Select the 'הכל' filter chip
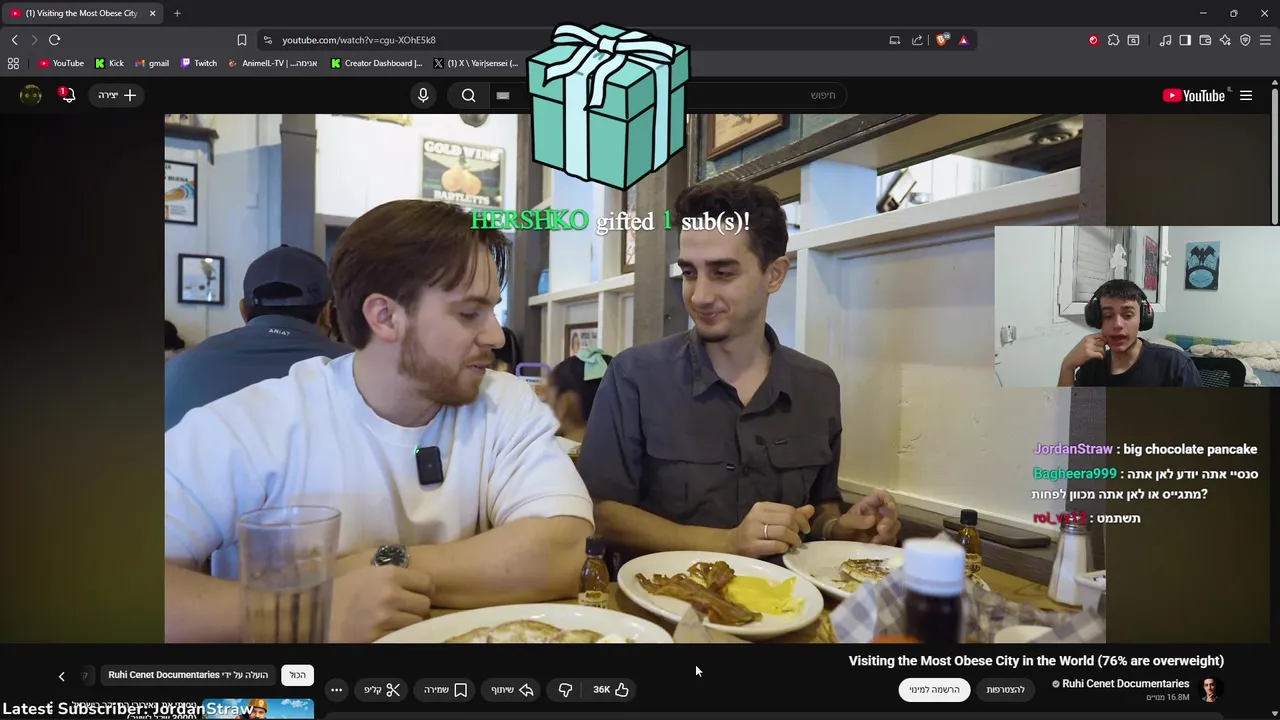 click(x=298, y=675)
